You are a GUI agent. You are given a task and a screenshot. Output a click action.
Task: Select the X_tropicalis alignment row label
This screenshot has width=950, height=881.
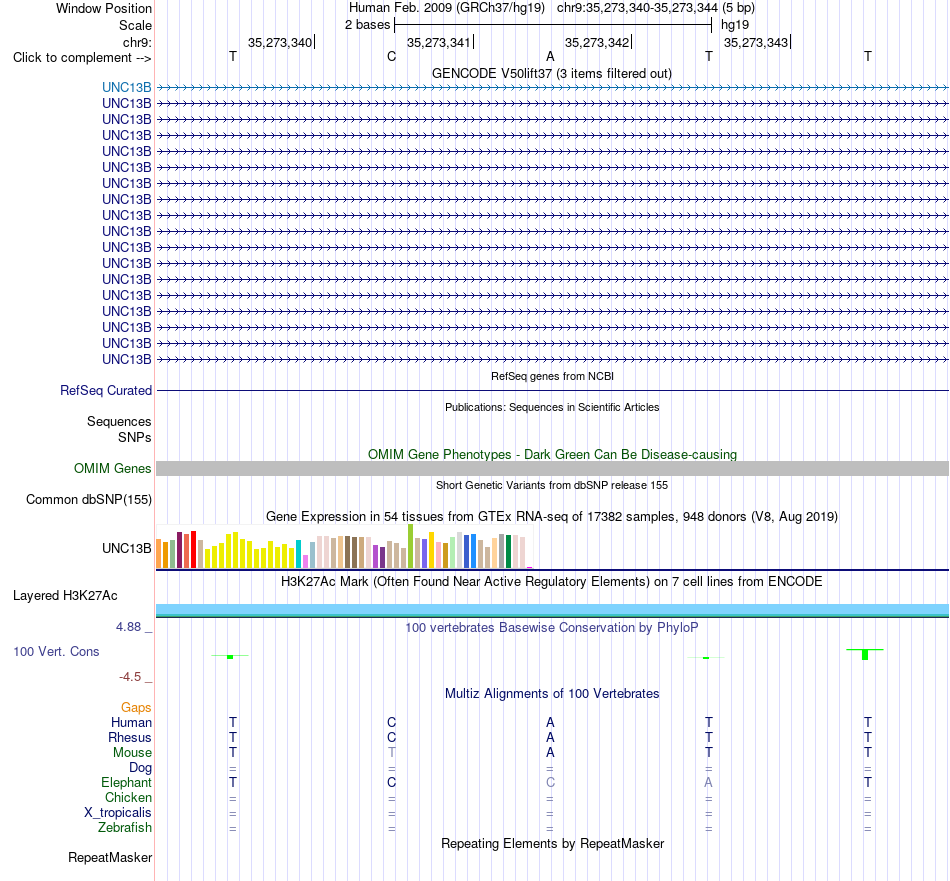[118, 813]
